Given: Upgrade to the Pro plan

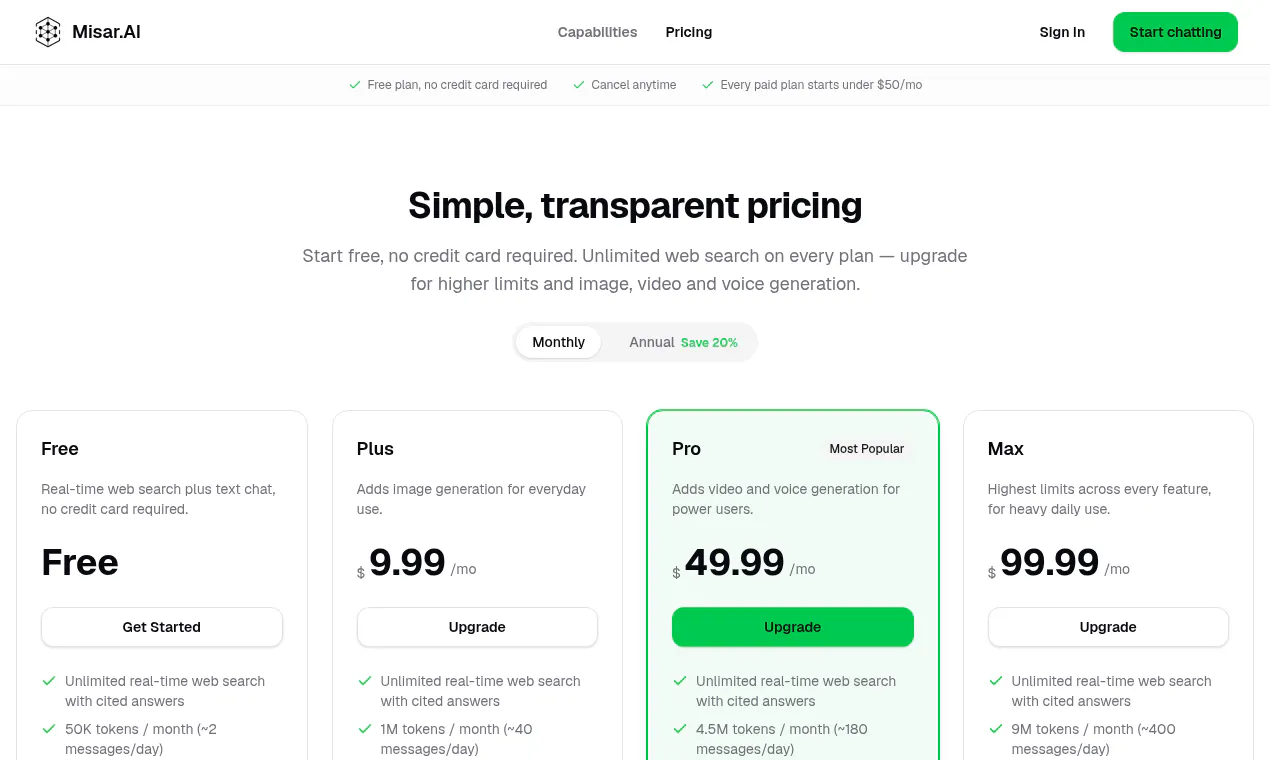Looking at the screenshot, I should (793, 627).
